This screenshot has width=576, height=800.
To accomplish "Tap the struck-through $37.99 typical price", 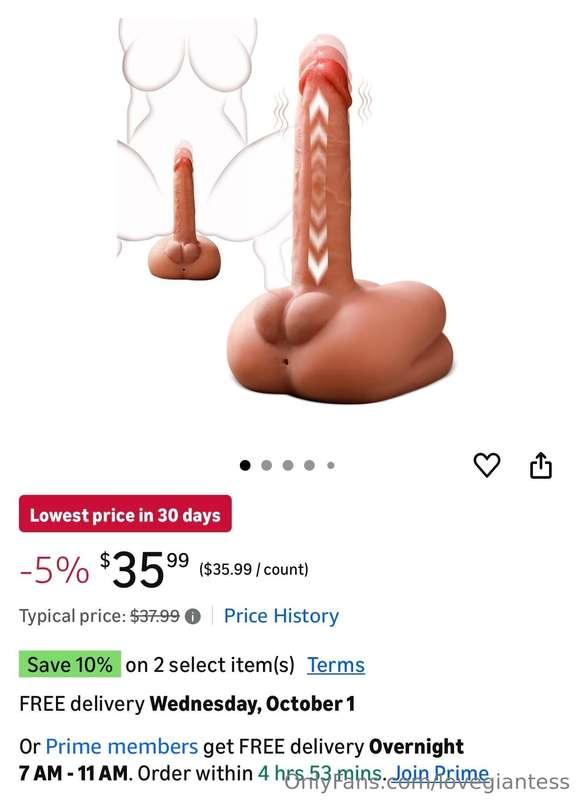I will click(155, 616).
